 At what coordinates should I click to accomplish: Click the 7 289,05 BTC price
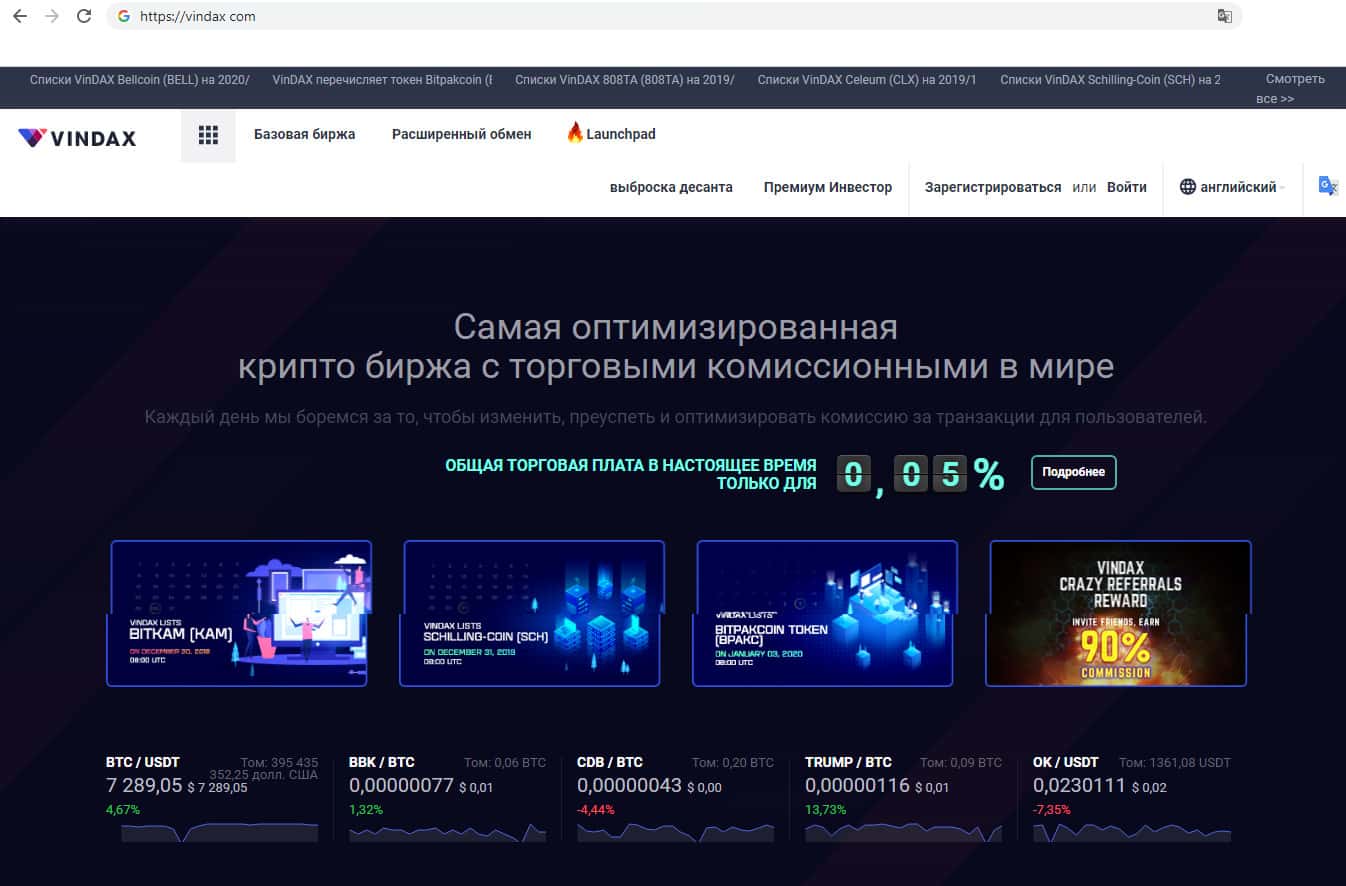point(144,786)
